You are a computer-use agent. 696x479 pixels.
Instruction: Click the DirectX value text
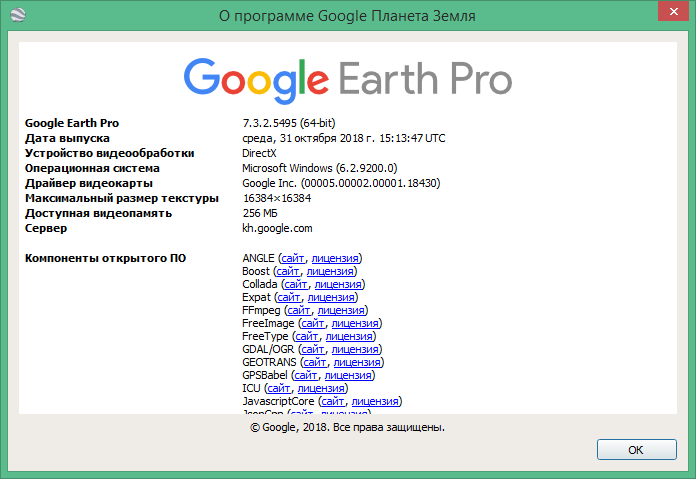tap(259, 153)
